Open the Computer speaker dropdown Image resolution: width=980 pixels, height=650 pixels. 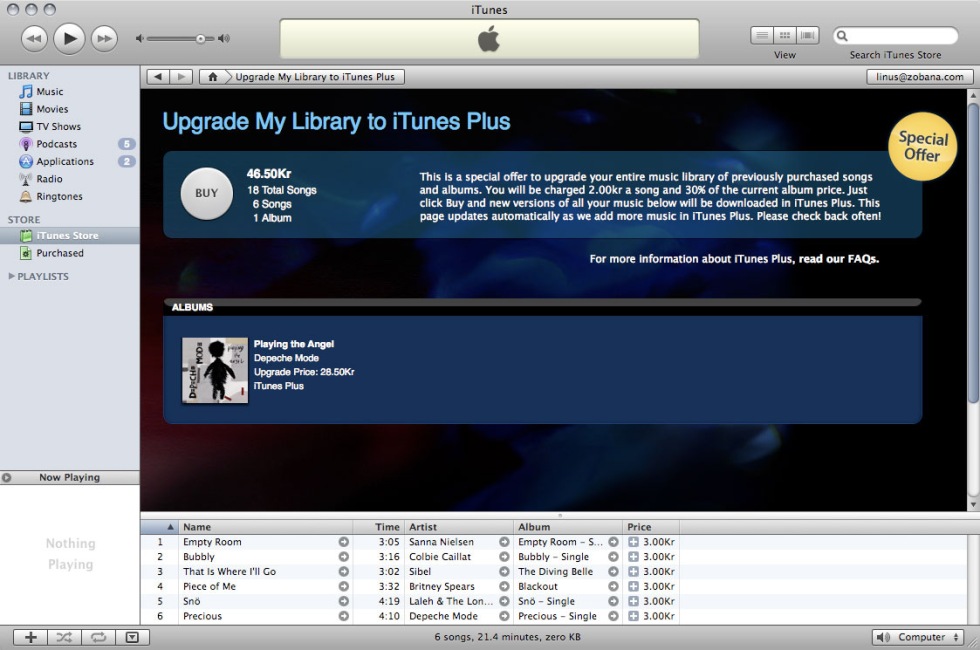tap(916, 637)
